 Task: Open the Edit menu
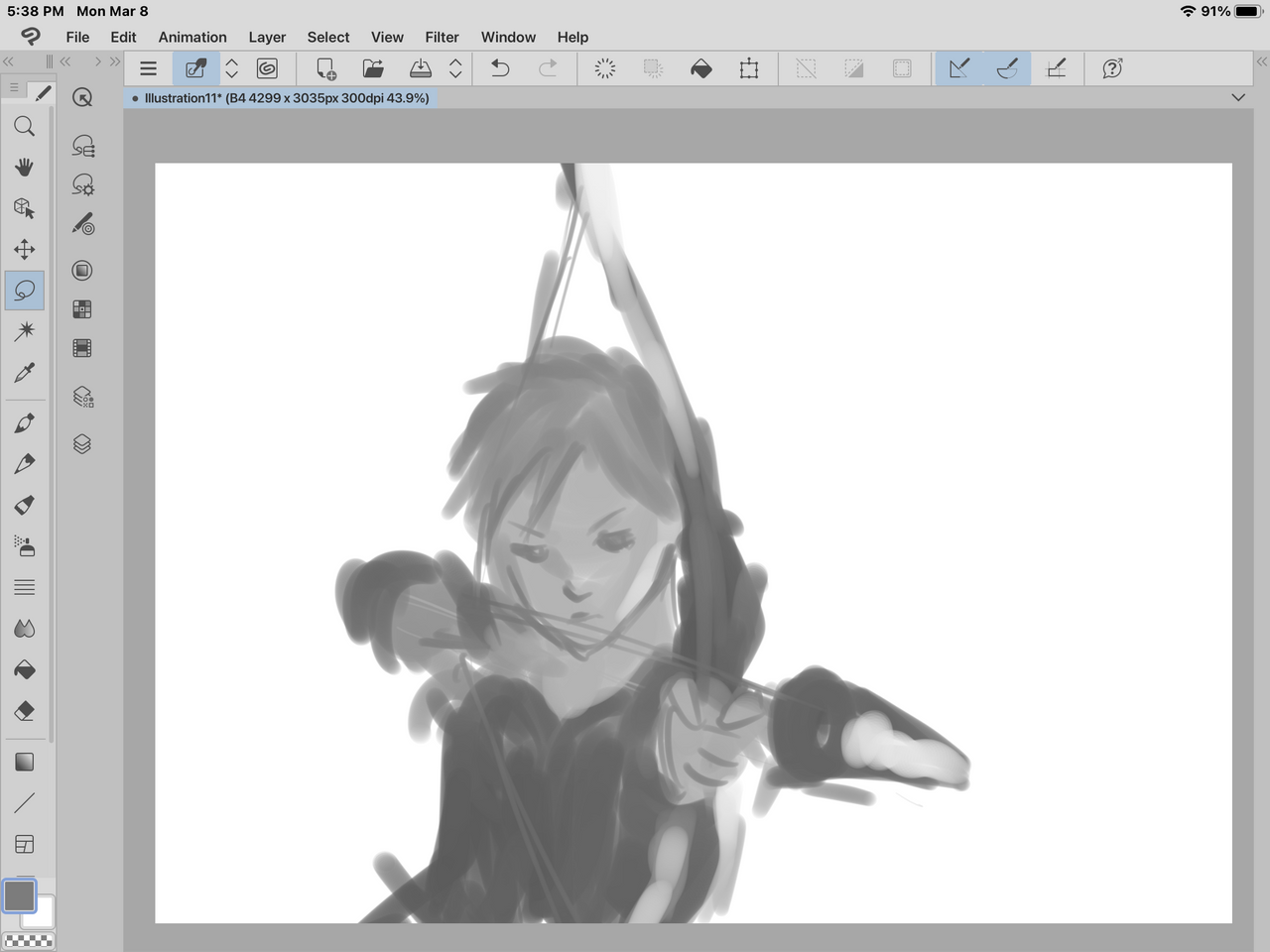pyautogui.click(x=123, y=37)
